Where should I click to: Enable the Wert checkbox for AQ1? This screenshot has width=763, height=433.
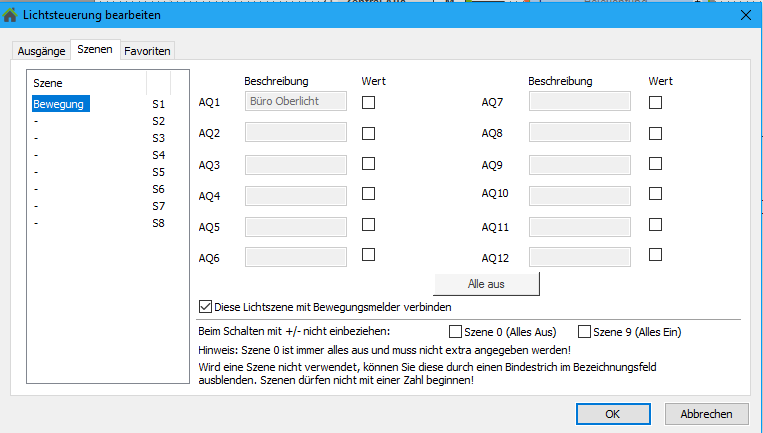369,102
